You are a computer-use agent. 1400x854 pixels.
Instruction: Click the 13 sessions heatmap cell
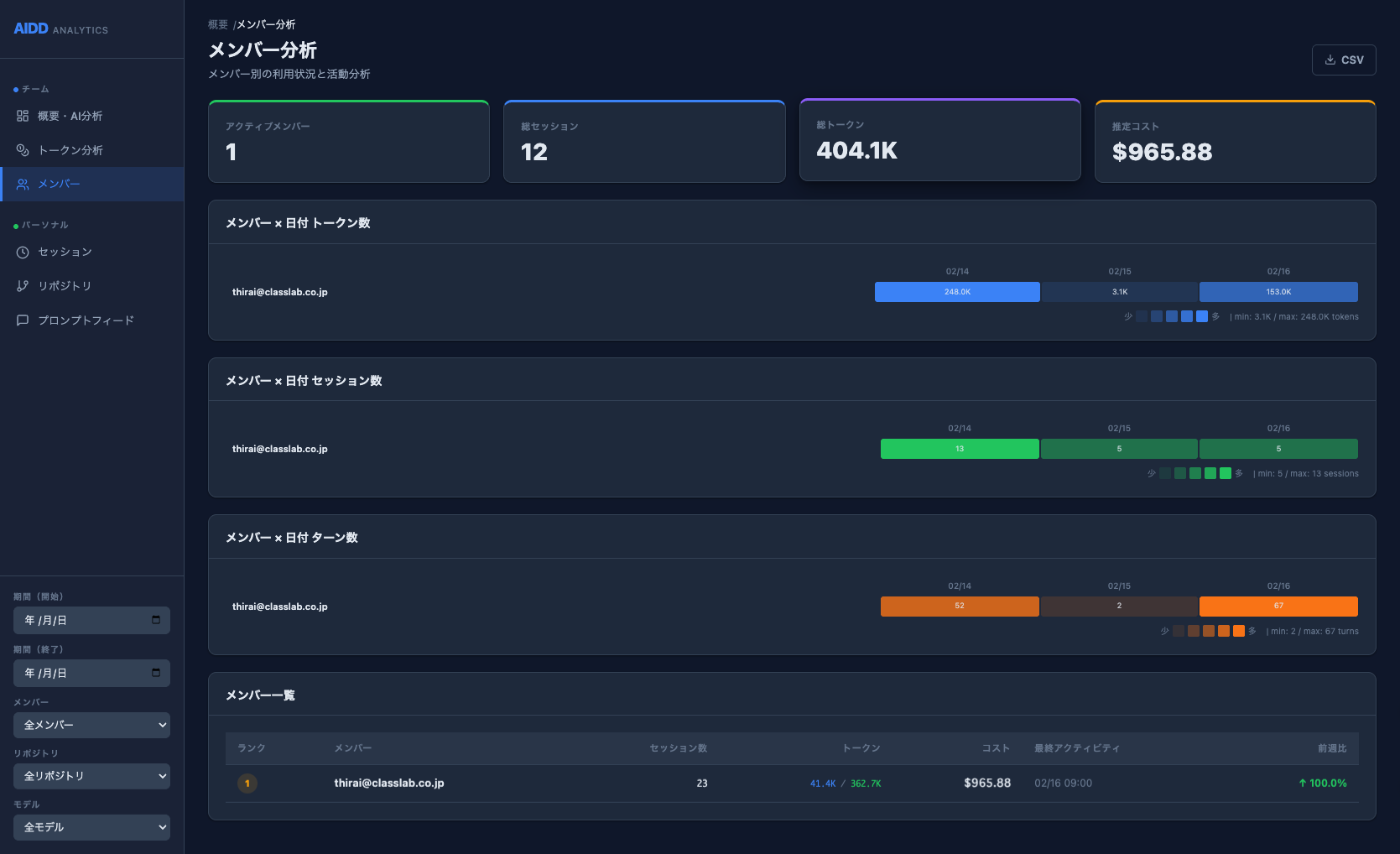[x=959, y=449]
